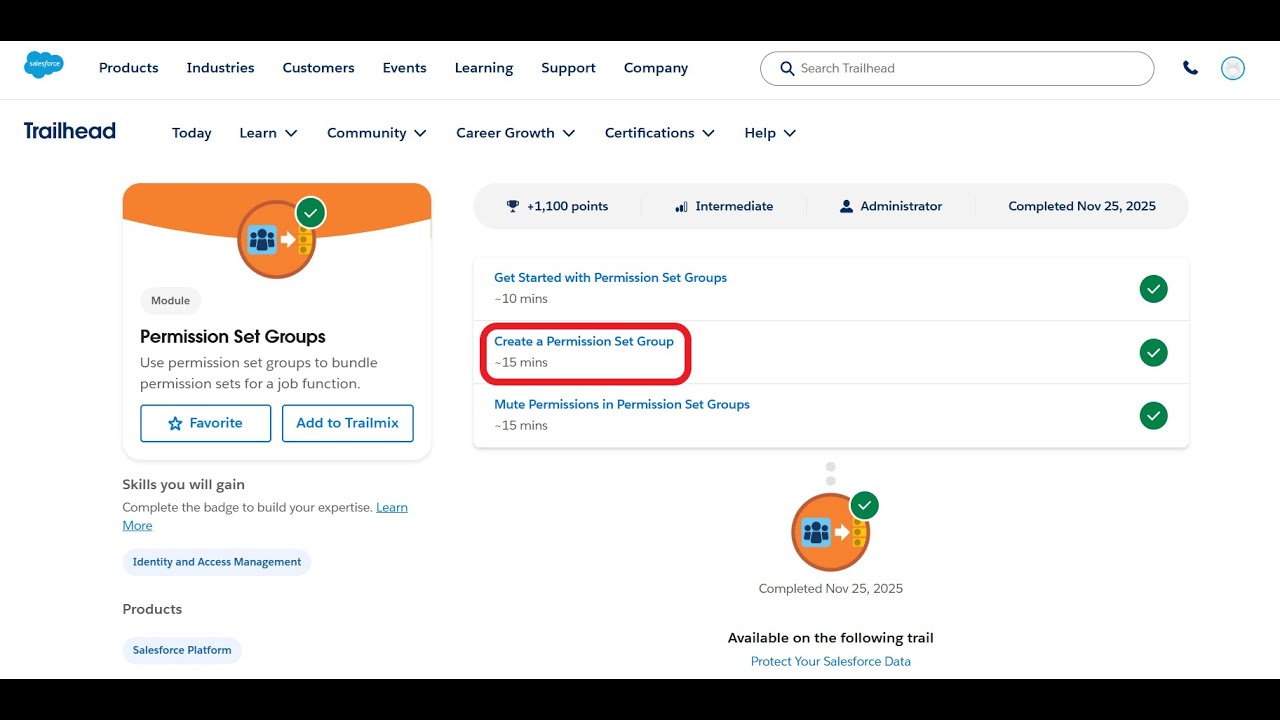Click Add to Trailmix button

coord(348,423)
